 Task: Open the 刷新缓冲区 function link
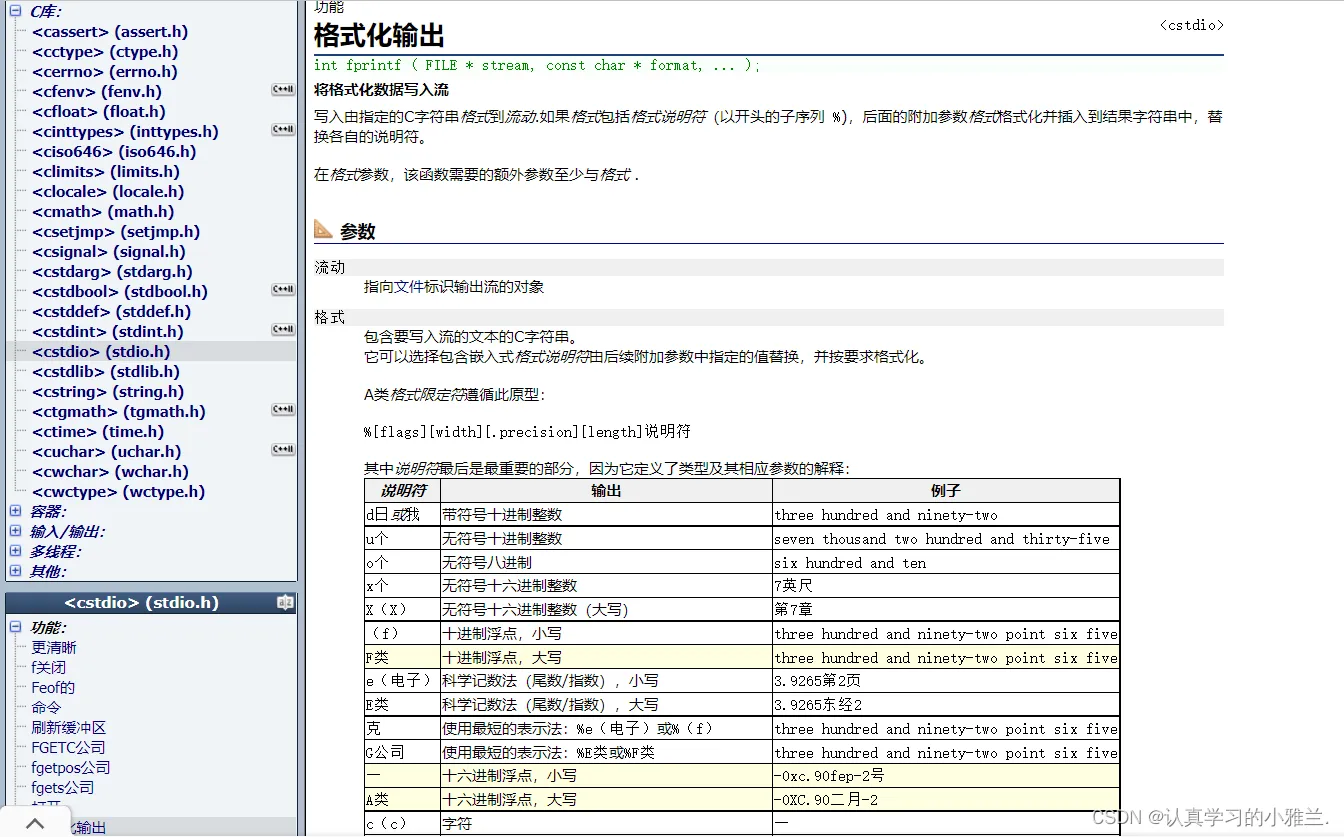(68, 727)
